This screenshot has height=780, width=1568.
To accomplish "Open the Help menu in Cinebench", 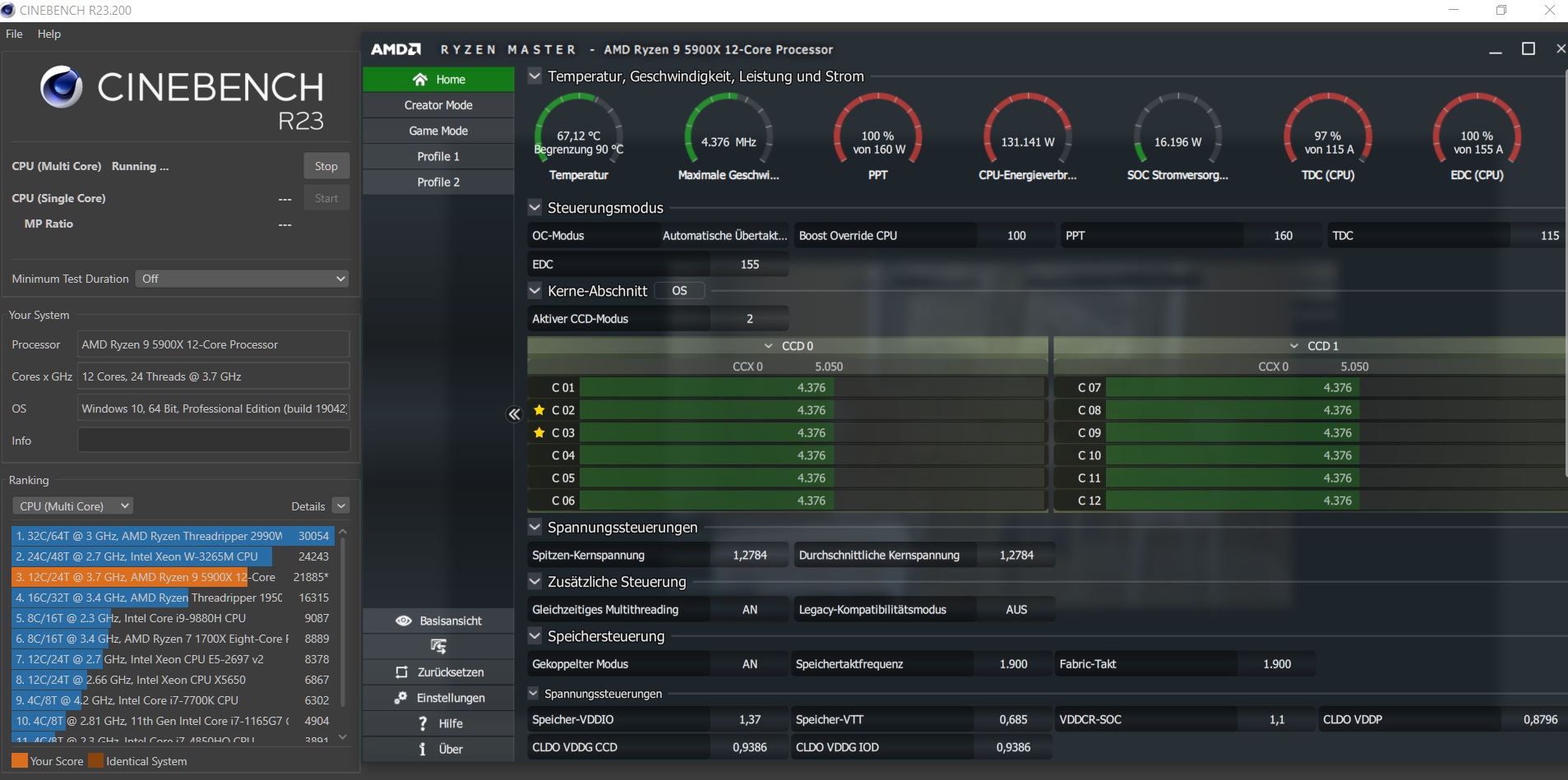I will click(49, 34).
